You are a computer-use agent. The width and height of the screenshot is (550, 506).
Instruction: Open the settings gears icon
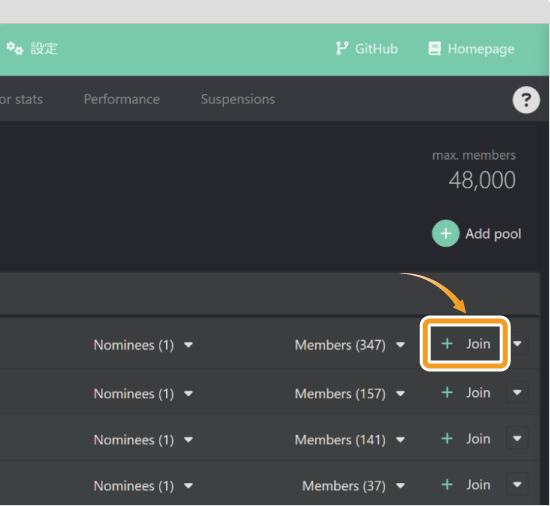click(15, 48)
